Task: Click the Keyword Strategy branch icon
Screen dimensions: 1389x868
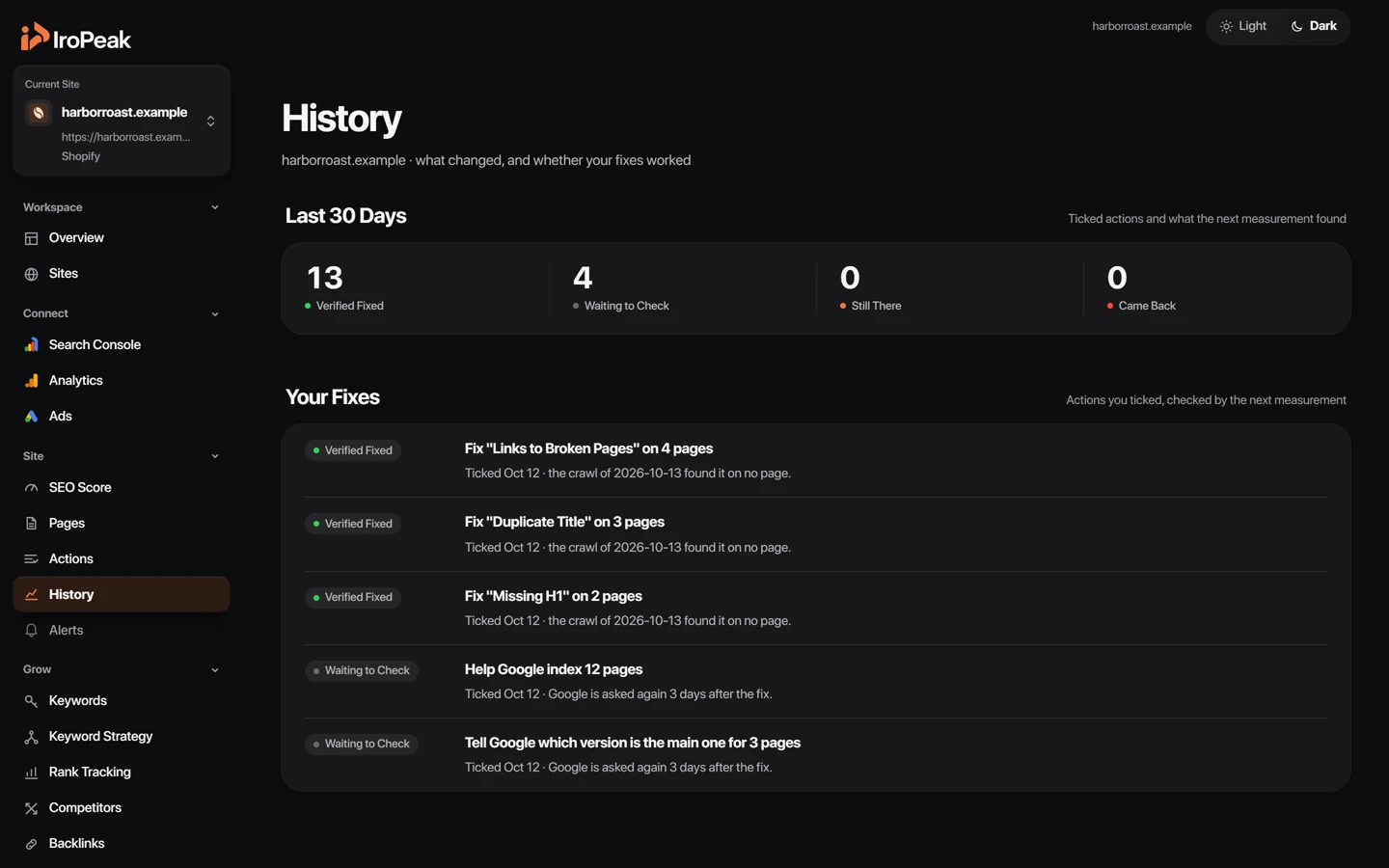Action: tap(31, 737)
